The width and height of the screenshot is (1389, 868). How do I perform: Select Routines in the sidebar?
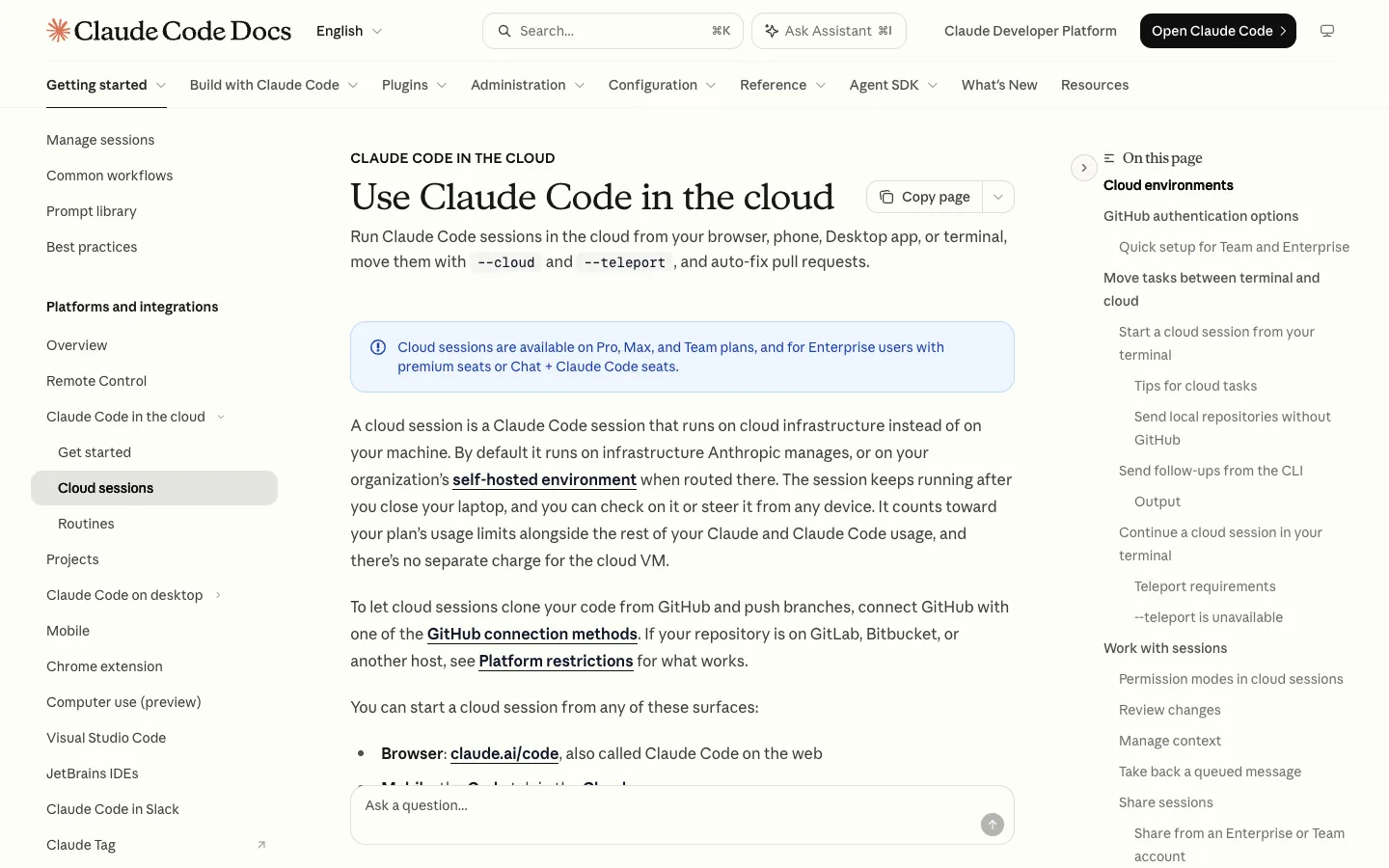154,524
